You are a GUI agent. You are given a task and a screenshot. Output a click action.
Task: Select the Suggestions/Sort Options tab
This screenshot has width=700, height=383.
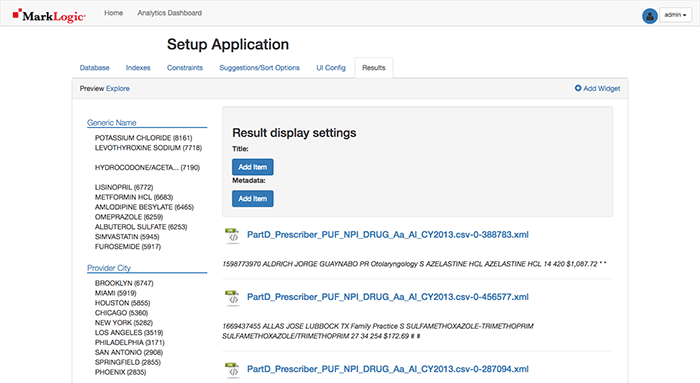coord(259,68)
